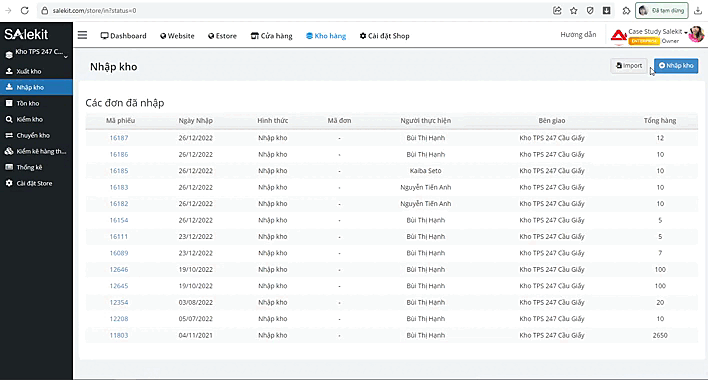Open the browser extensions puzzle icon
The height and width of the screenshot is (380, 708).
click(x=626, y=10)
